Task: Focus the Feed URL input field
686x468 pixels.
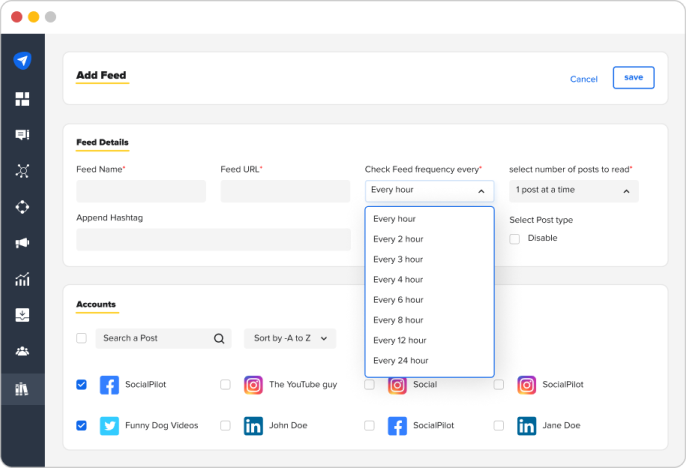Action: 285,191
